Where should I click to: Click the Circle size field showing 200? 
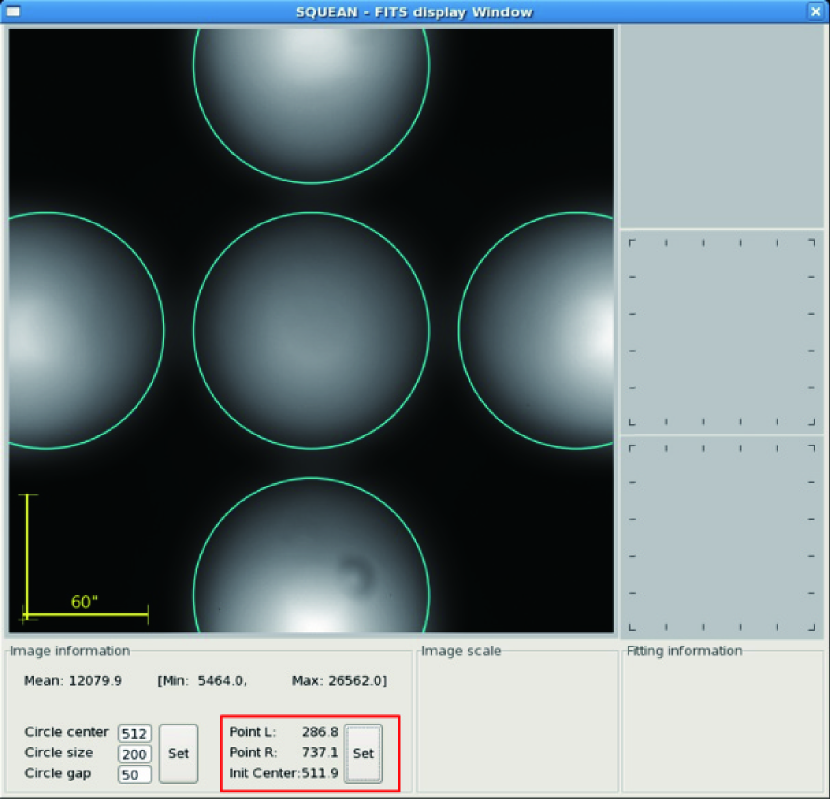tap(134, 753)
